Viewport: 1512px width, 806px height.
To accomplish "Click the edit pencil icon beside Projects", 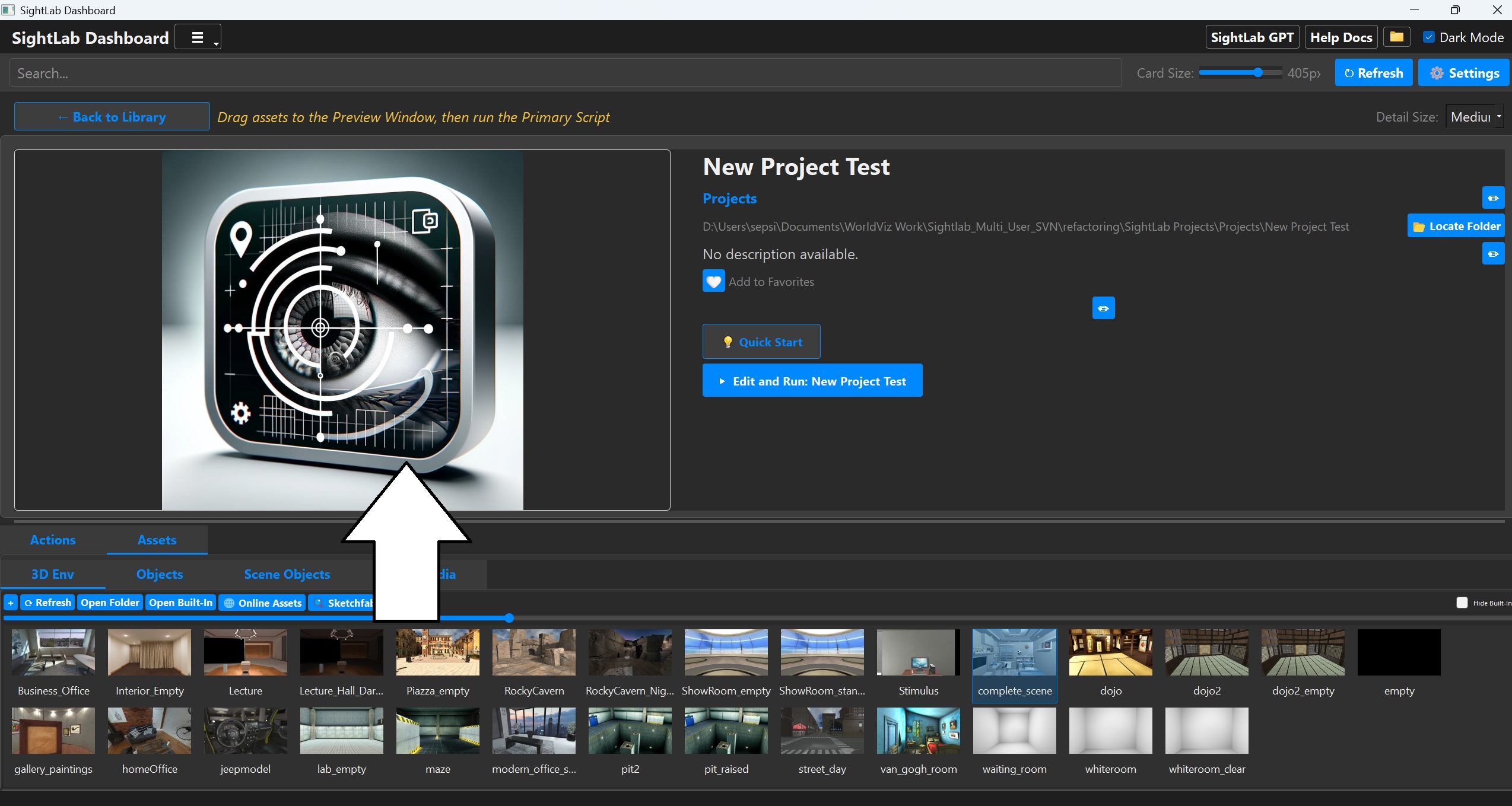I will point(1493,198).
